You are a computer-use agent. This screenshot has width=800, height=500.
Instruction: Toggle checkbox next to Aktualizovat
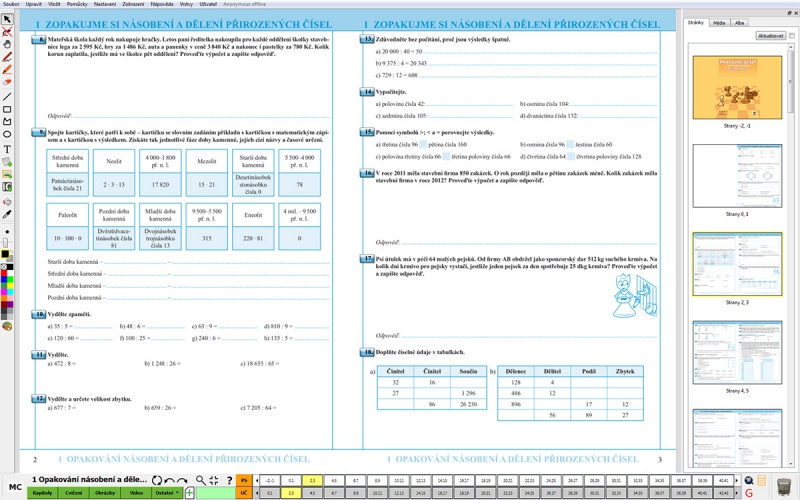(791, 36)
